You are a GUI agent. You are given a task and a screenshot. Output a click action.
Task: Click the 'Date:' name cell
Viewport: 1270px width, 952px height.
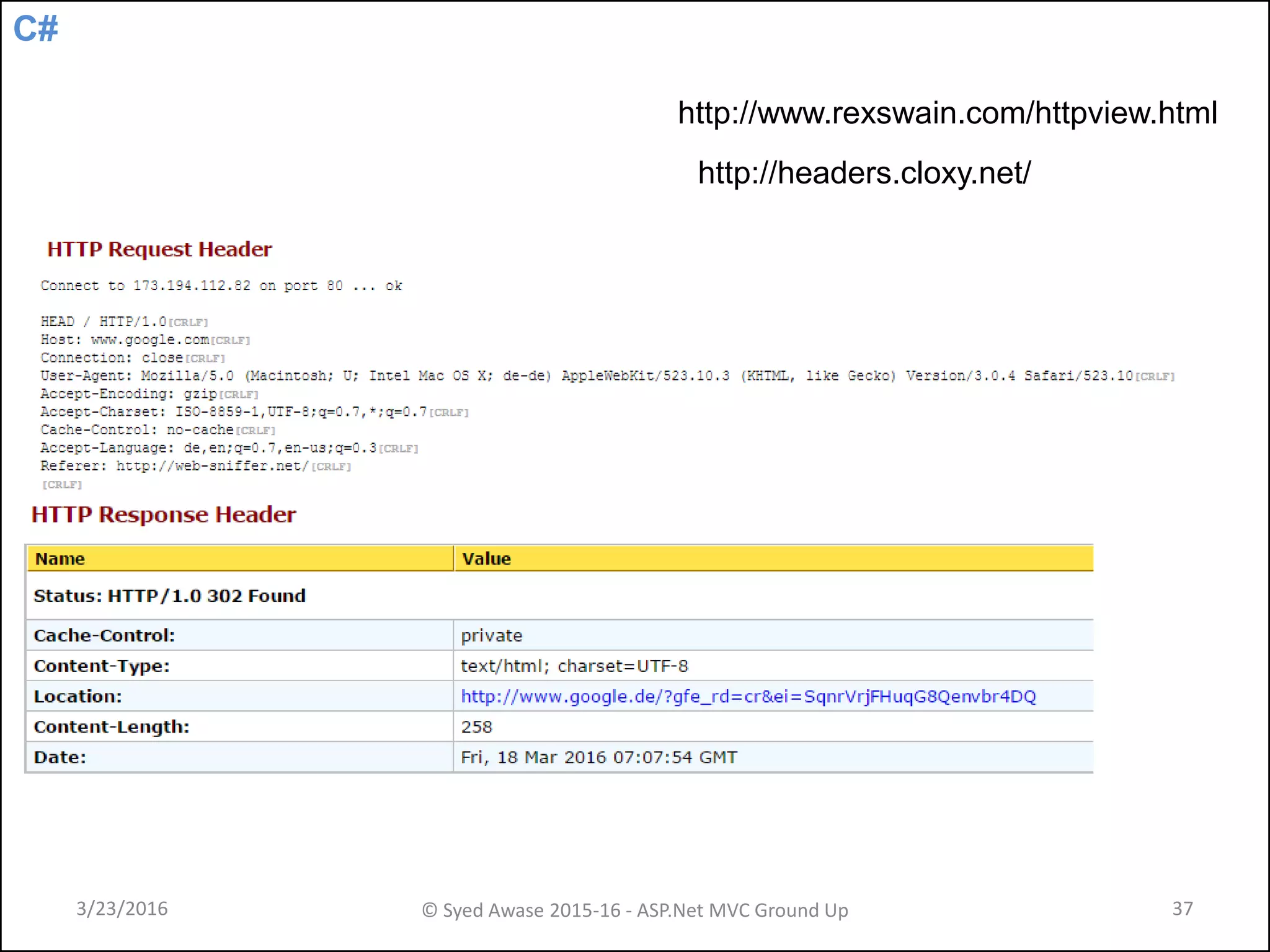[240, 757]
